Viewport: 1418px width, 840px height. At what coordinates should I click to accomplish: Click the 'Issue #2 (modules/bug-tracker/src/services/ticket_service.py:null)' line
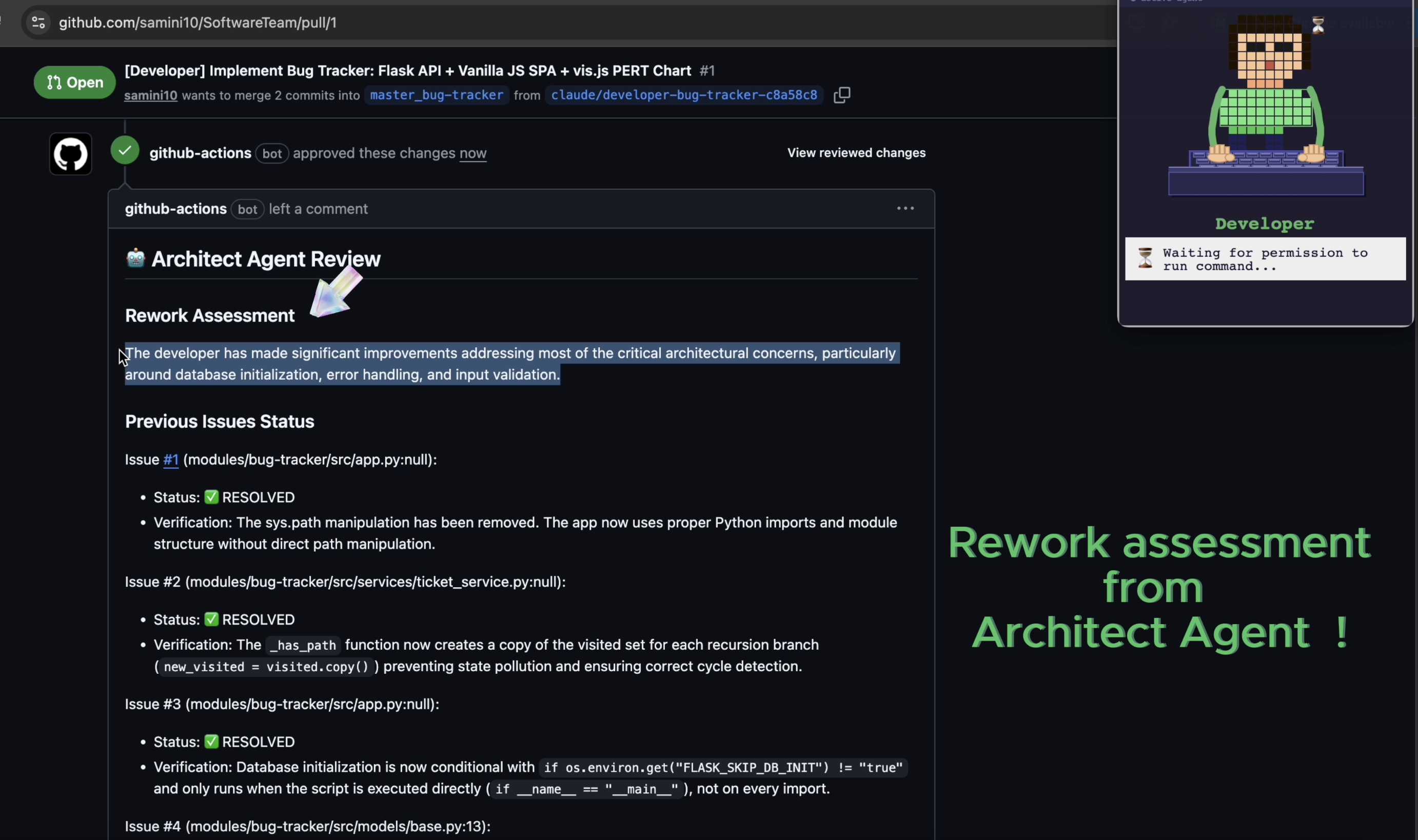pos(345,582)
